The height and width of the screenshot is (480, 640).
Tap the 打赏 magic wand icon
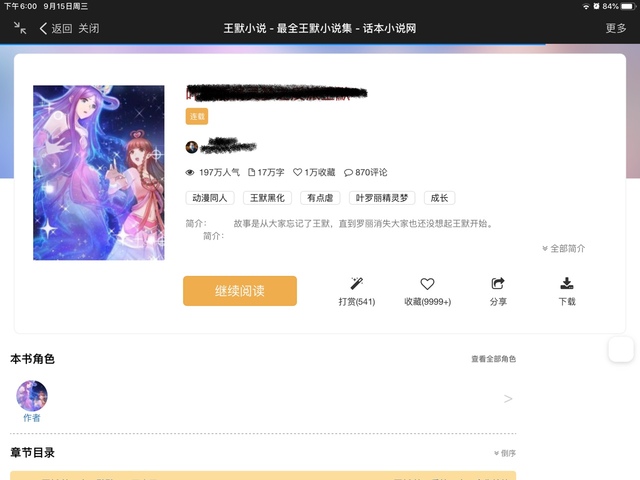[x=357, y=284]
